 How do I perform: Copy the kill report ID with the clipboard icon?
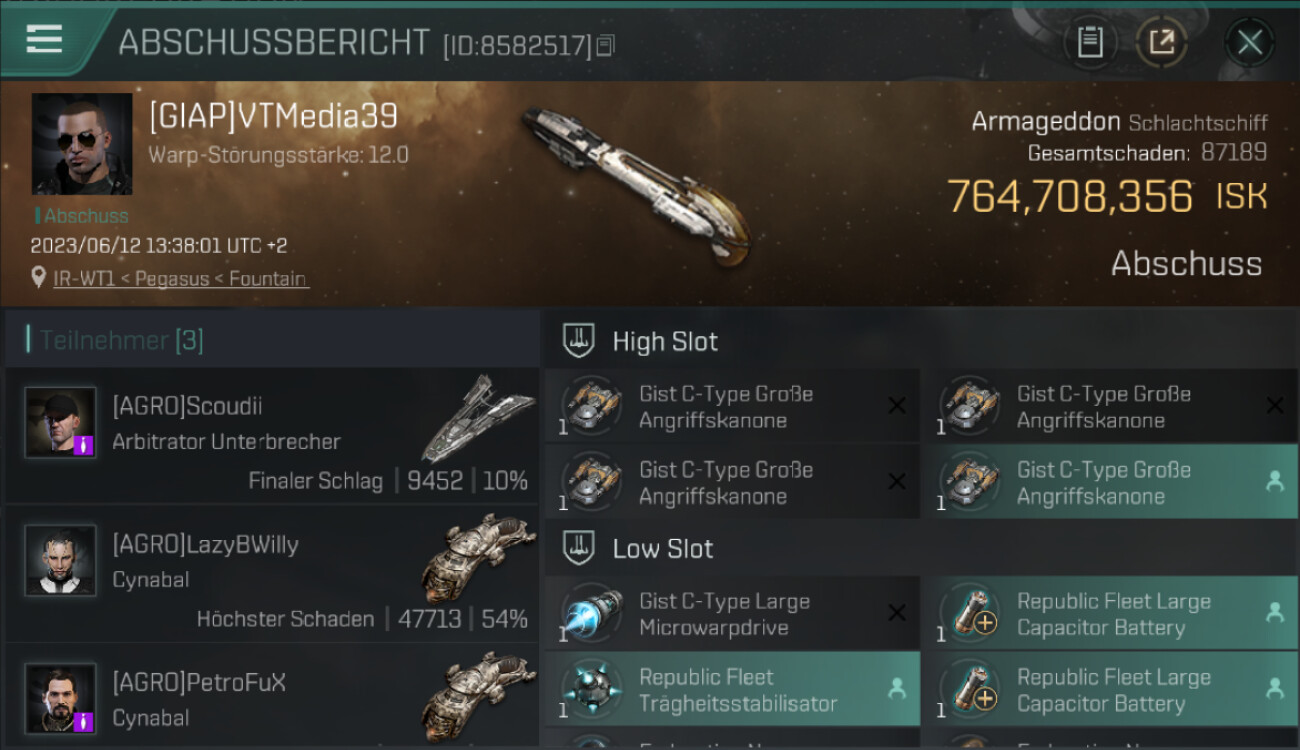pyautogui.click(x=605, y=46)
